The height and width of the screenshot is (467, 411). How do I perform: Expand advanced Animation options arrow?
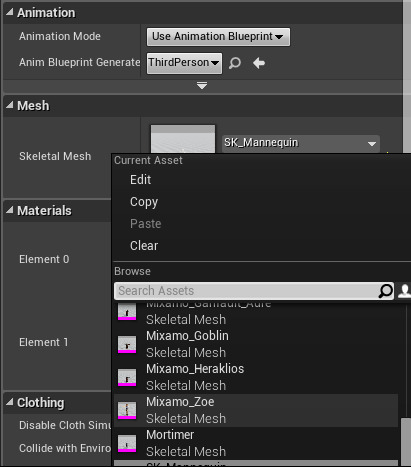202,86
